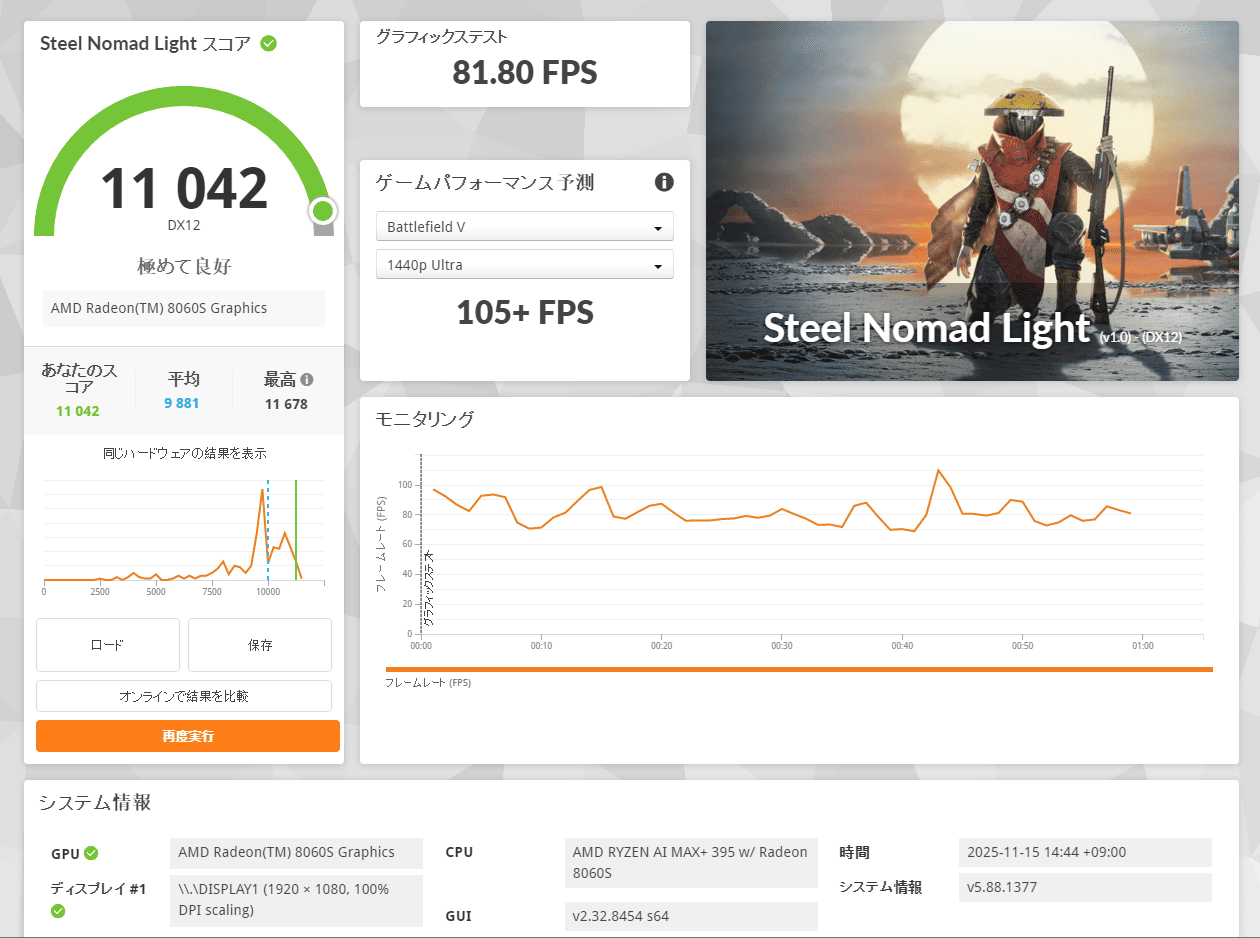Click the orange フレームレート legend bar
The height and width of the screenshot is (938, 1260).
coord(798,670)
